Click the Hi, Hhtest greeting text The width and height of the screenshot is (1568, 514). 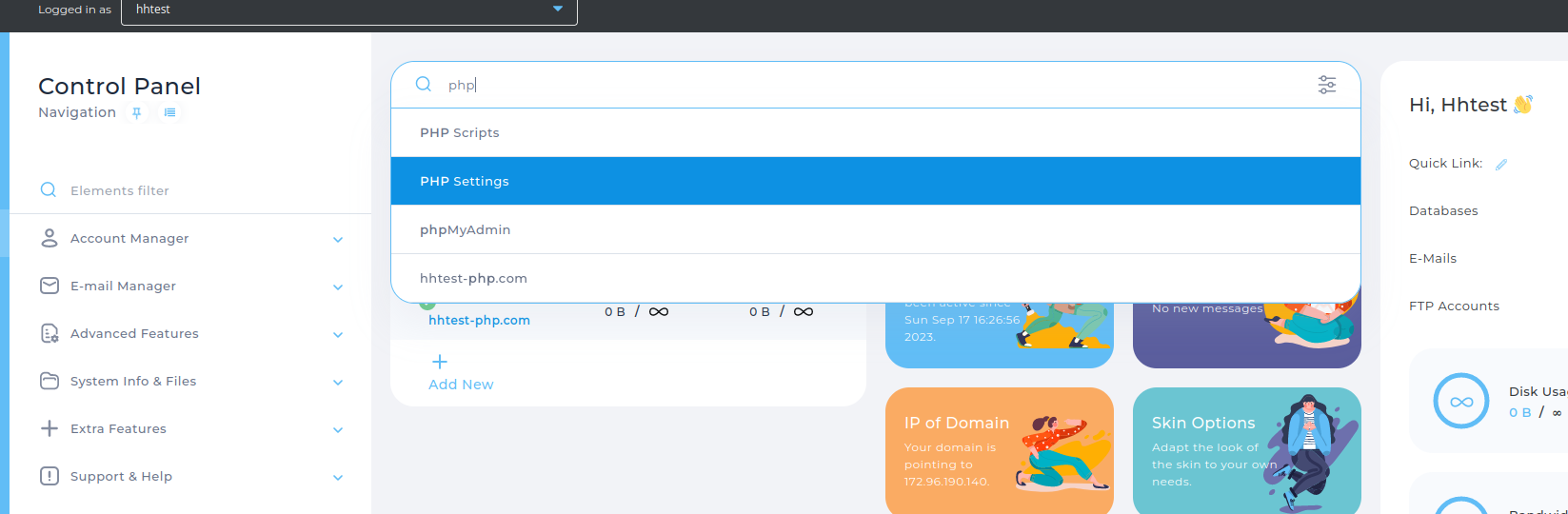tap(1458, 105)
